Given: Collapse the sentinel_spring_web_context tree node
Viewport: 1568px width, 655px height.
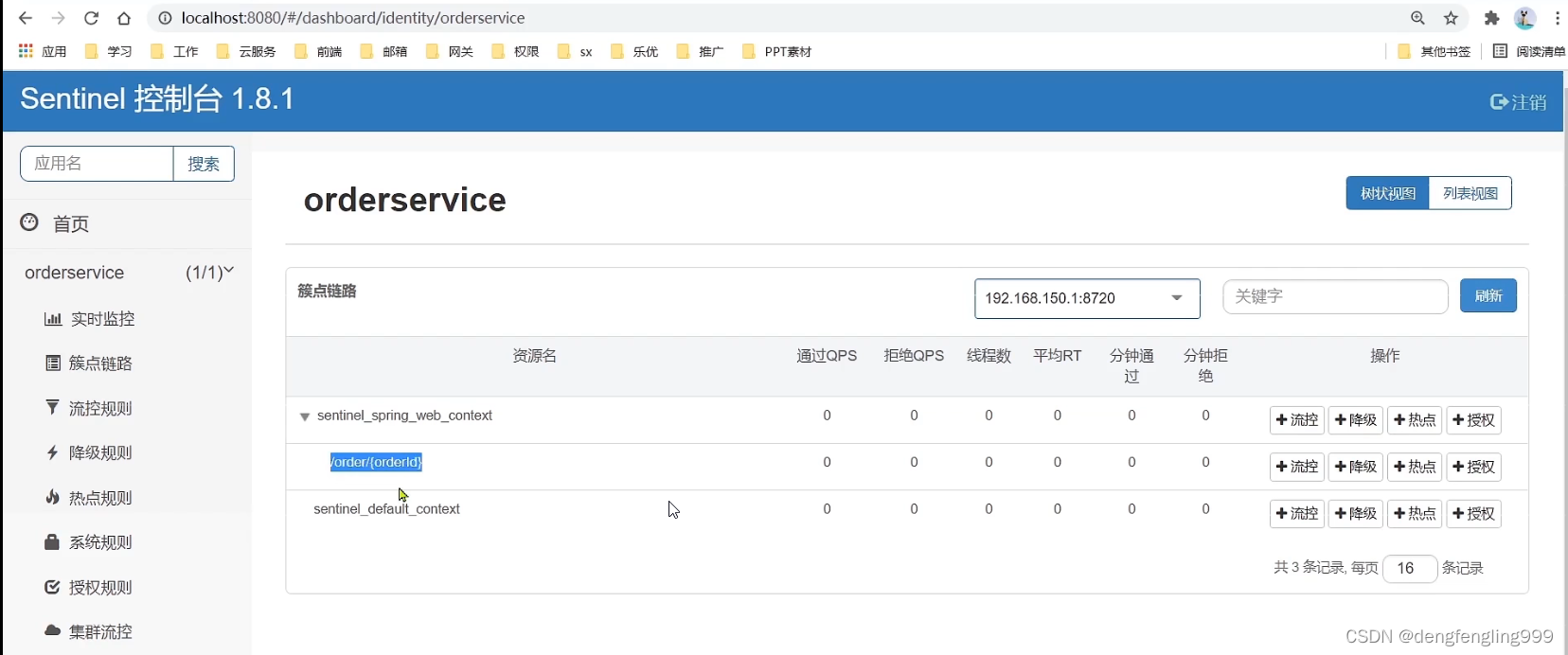Looking at the screenshot, I should [x=305, y=416].
